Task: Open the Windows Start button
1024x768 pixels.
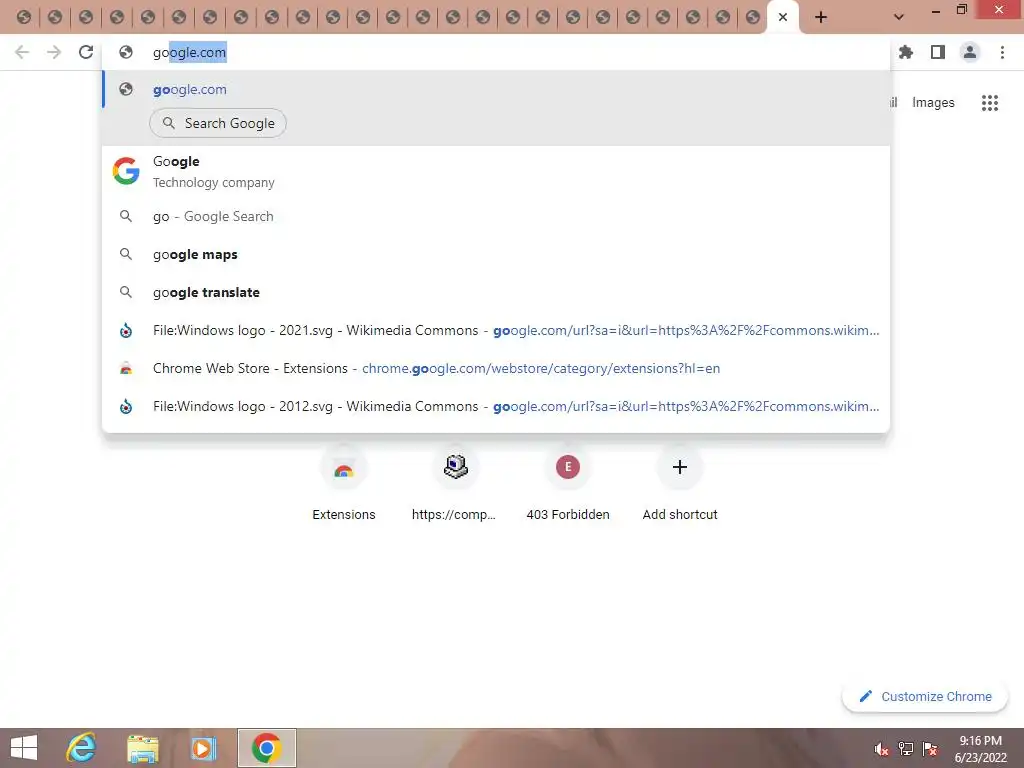Action: click(x=24, y=748)
